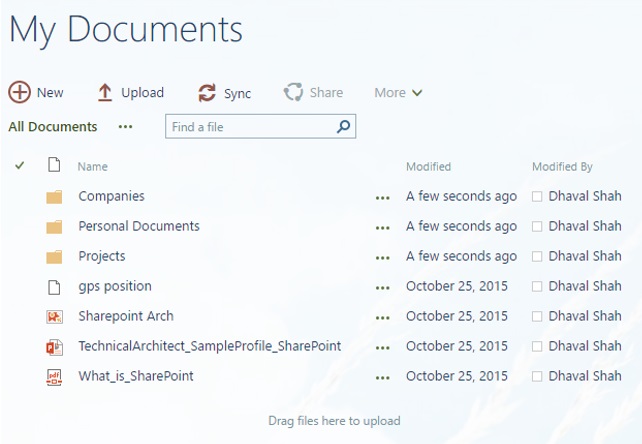Click the magnifier search icon in Find a file
This screenshot has width=642, height=444.
[x=343, y=127]
